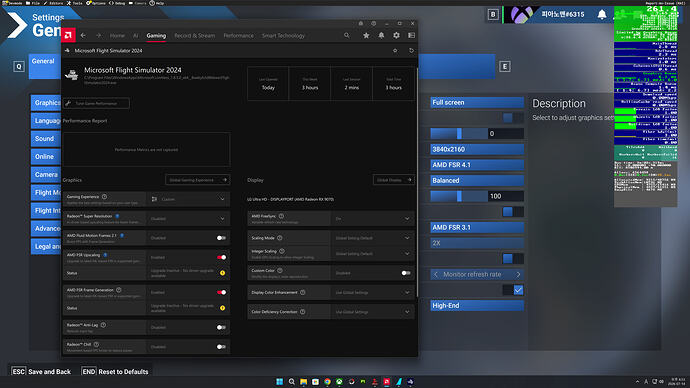
Task: Open the Windows Start menu
Action: (279, 382)
